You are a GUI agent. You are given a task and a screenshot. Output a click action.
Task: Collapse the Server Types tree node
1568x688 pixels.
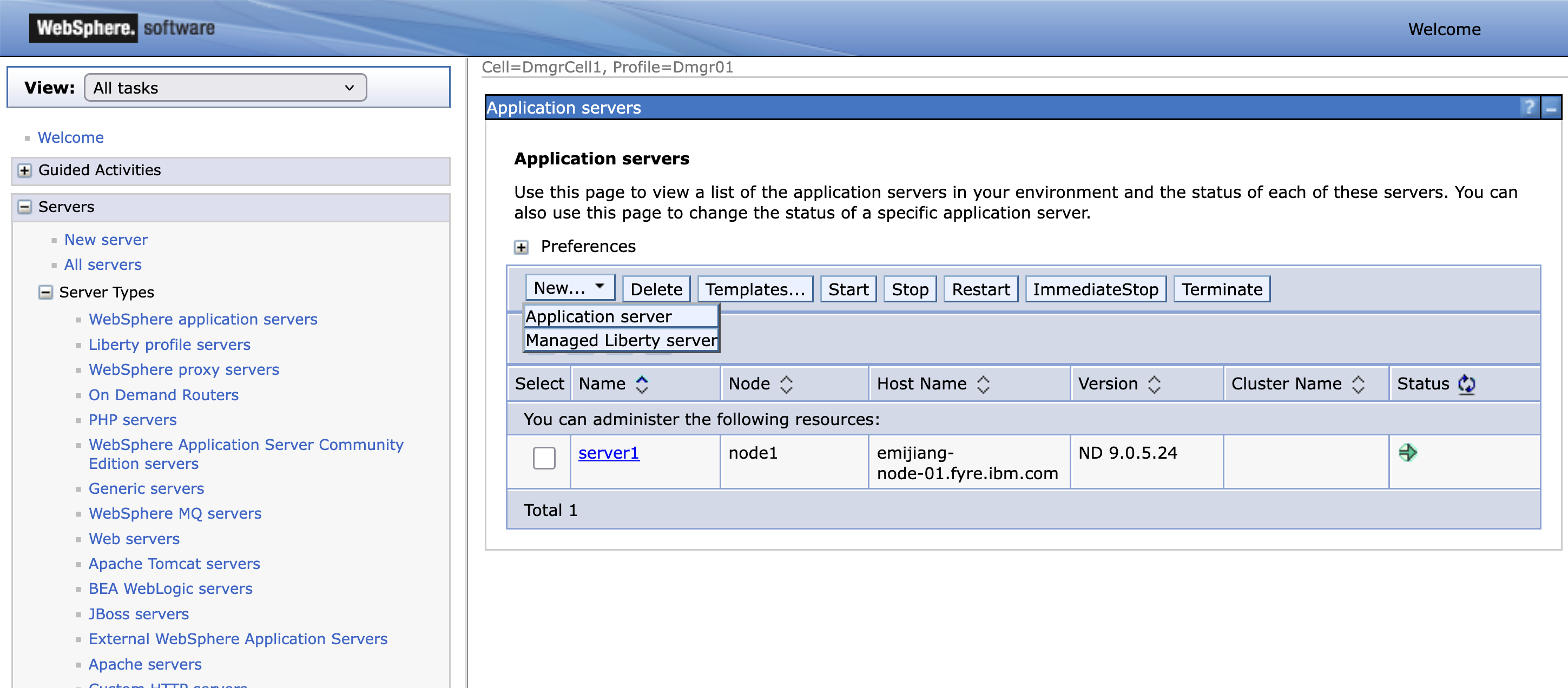point(45,292)
